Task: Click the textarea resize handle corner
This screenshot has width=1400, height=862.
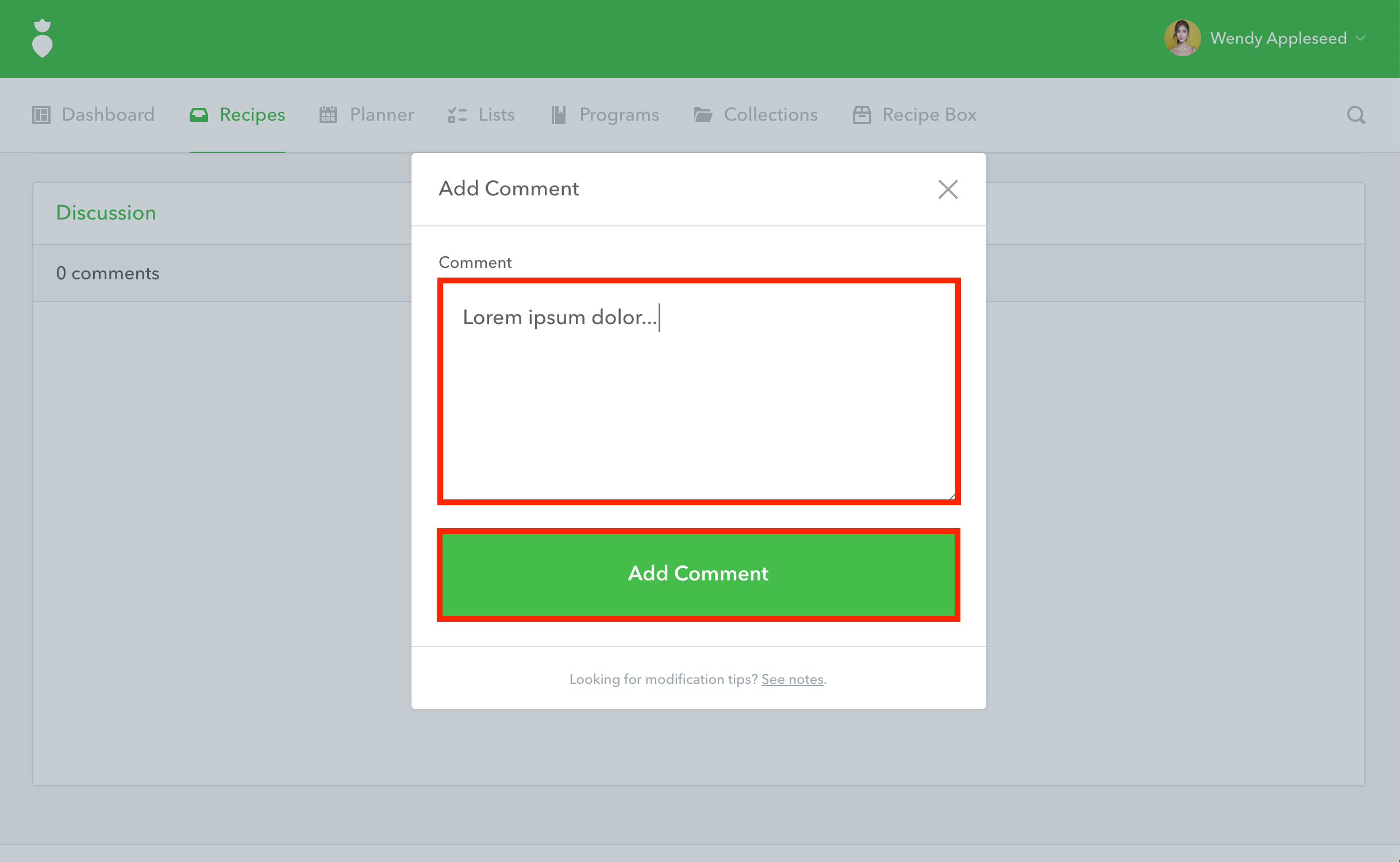Action: coord(952,497)
